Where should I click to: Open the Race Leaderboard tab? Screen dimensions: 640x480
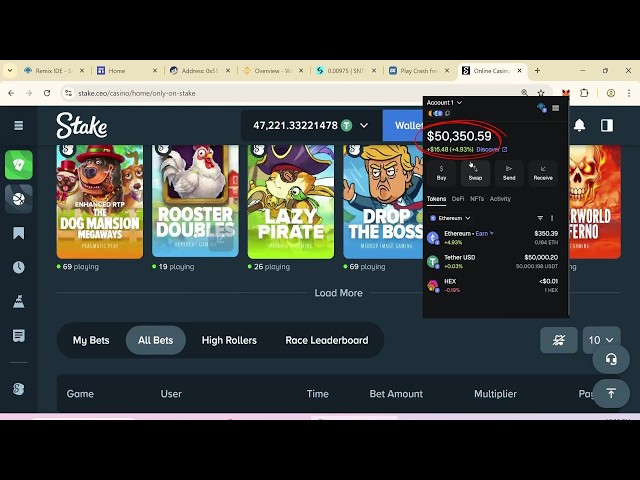[327, 340]
